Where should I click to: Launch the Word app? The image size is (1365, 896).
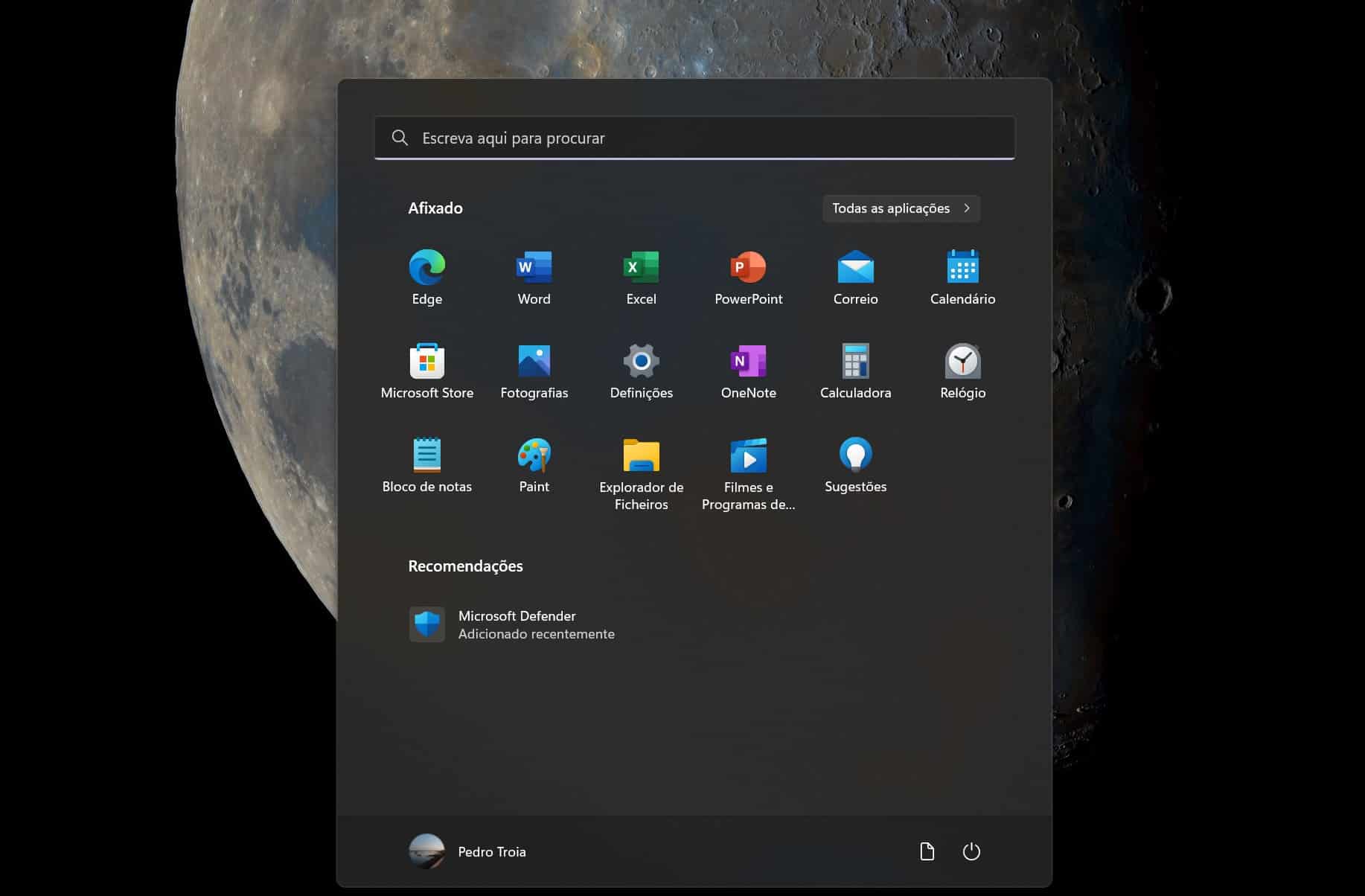(534, 268)
